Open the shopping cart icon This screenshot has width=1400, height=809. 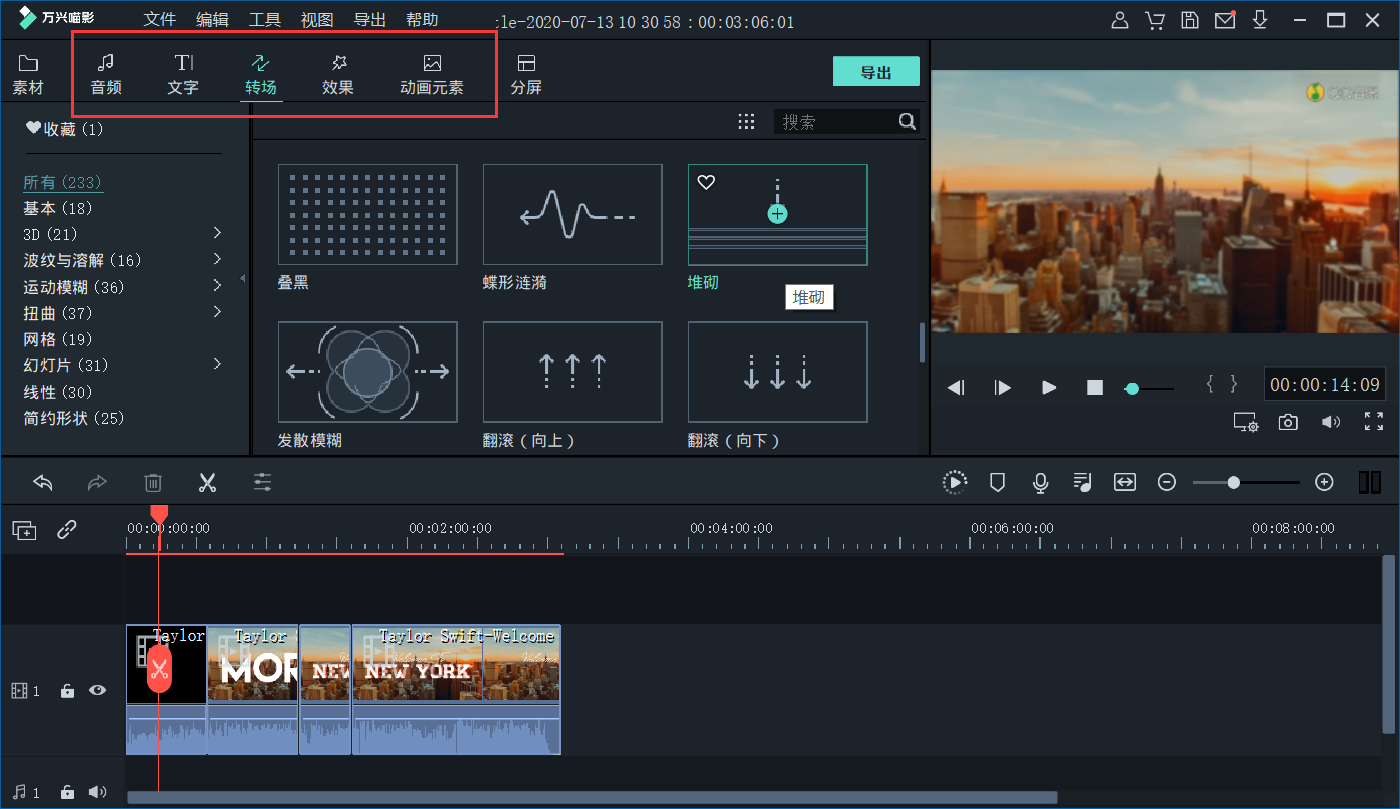tap(1154, 21)
